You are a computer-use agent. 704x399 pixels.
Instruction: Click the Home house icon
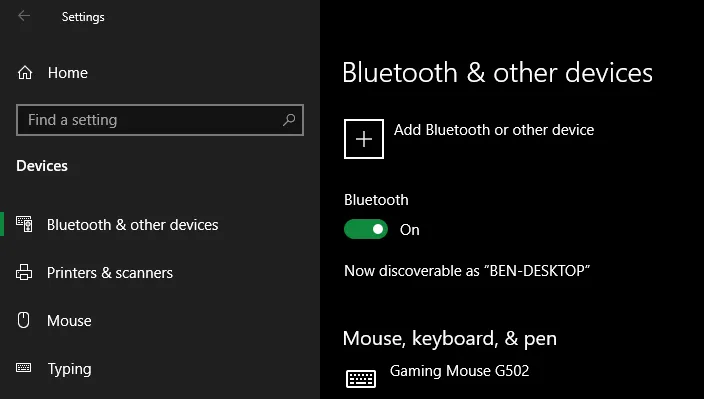coord(25,72)
